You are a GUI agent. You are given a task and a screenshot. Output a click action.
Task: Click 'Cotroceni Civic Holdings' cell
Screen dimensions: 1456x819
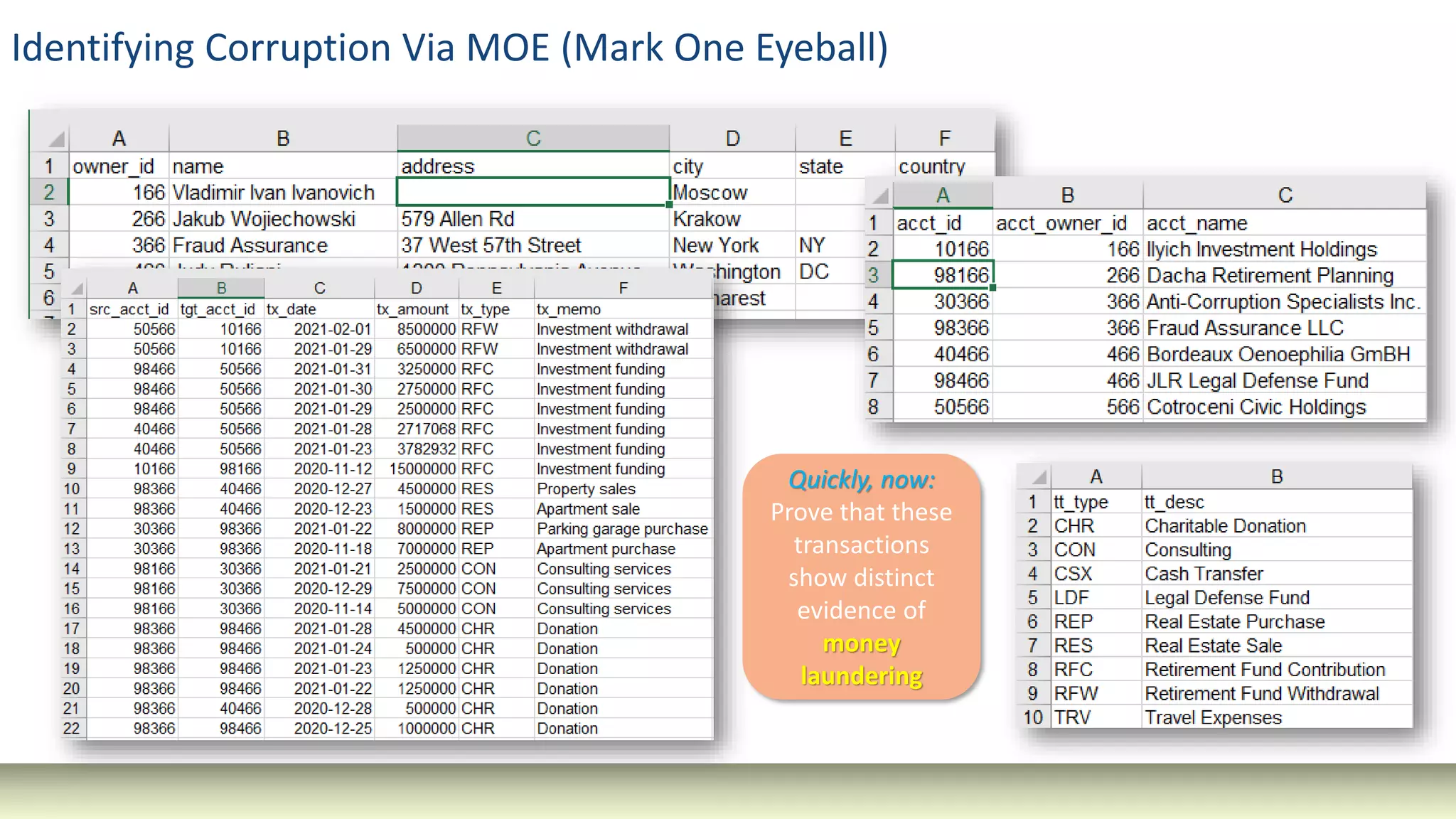point(1284,407)
